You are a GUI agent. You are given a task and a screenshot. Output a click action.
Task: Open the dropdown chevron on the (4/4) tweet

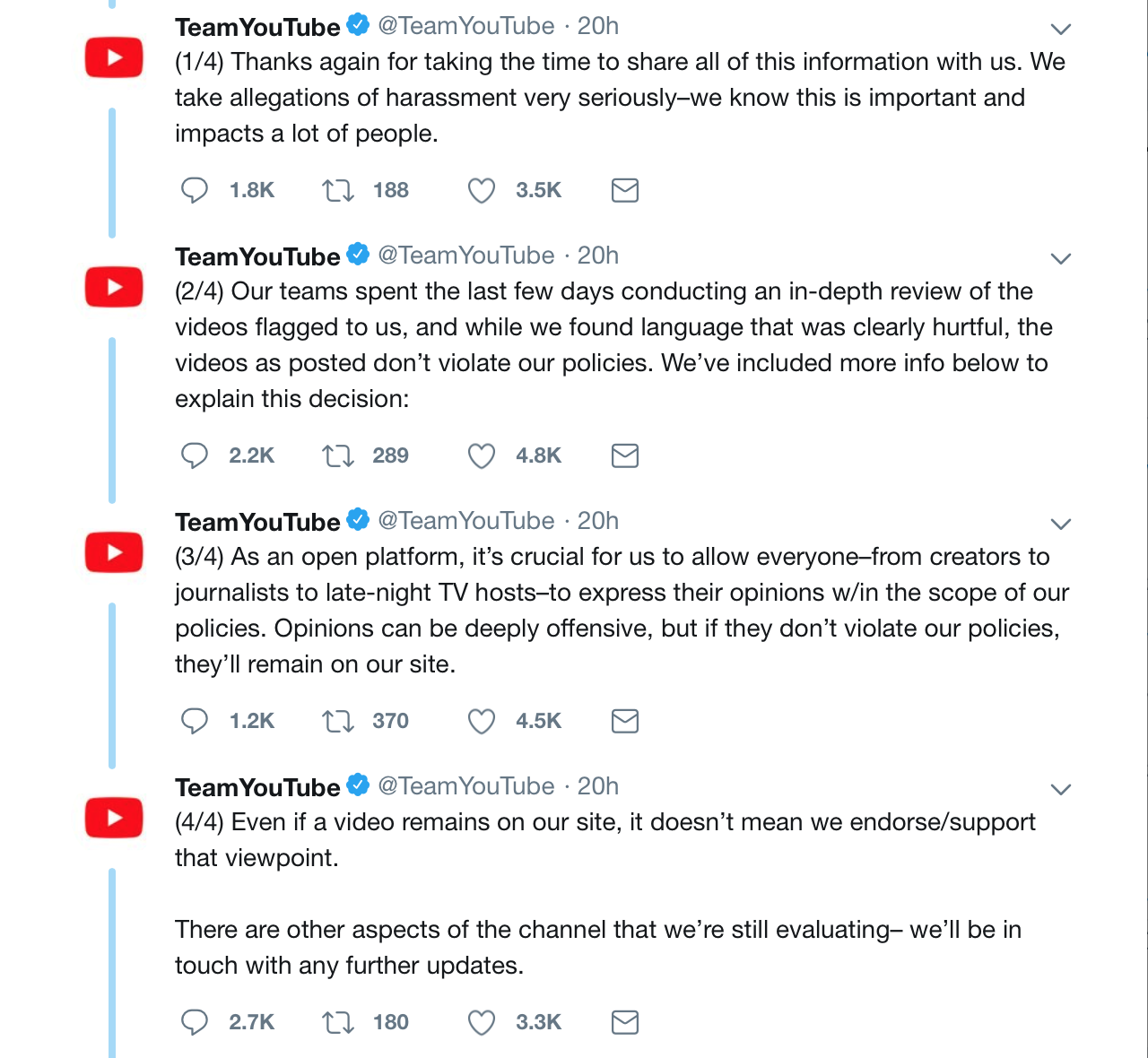point(1061,790)
